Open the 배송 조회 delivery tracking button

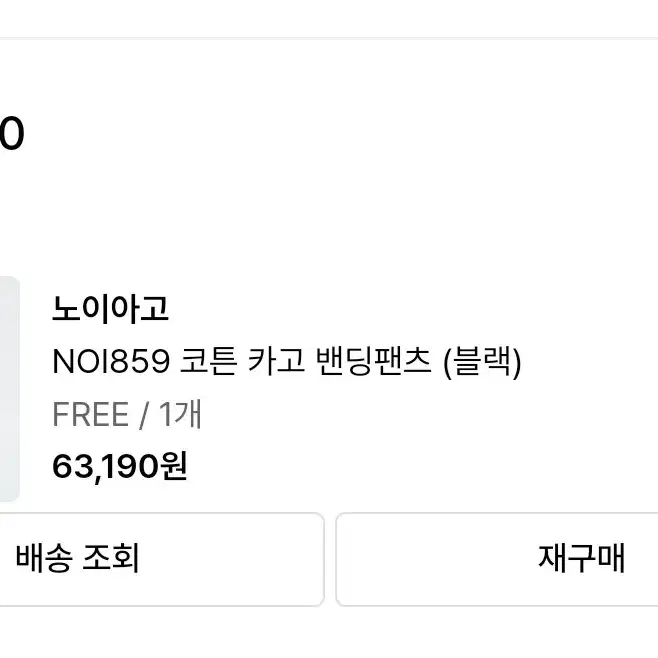162,559
